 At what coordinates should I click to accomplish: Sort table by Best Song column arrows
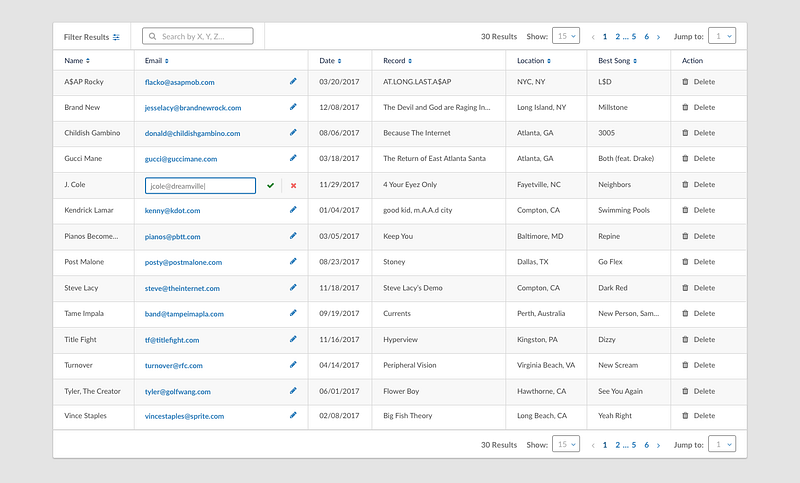click(635, 61)
